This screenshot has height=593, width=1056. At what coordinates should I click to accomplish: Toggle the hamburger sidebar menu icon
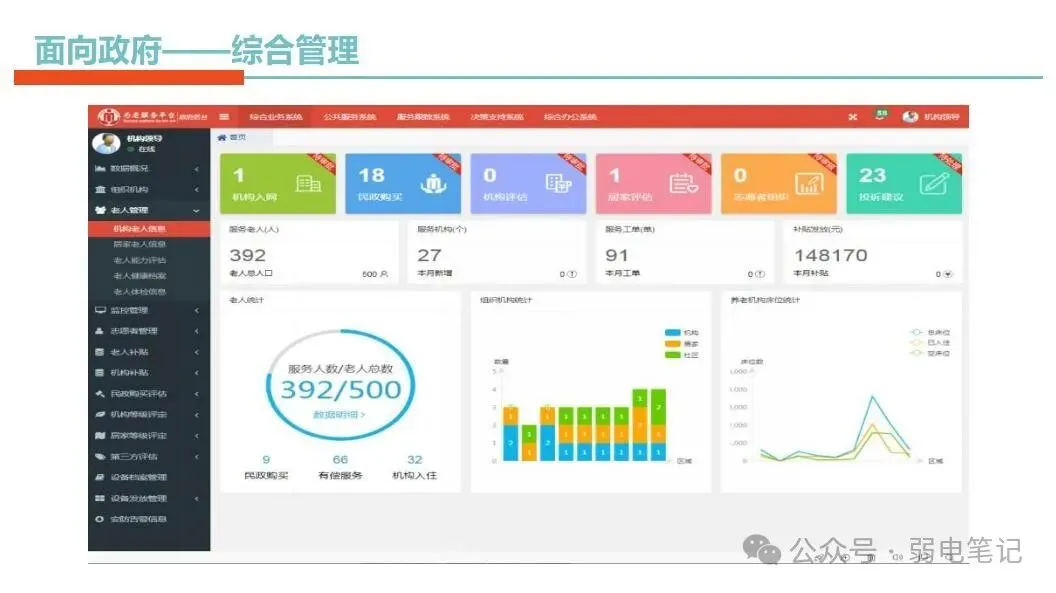224,116
